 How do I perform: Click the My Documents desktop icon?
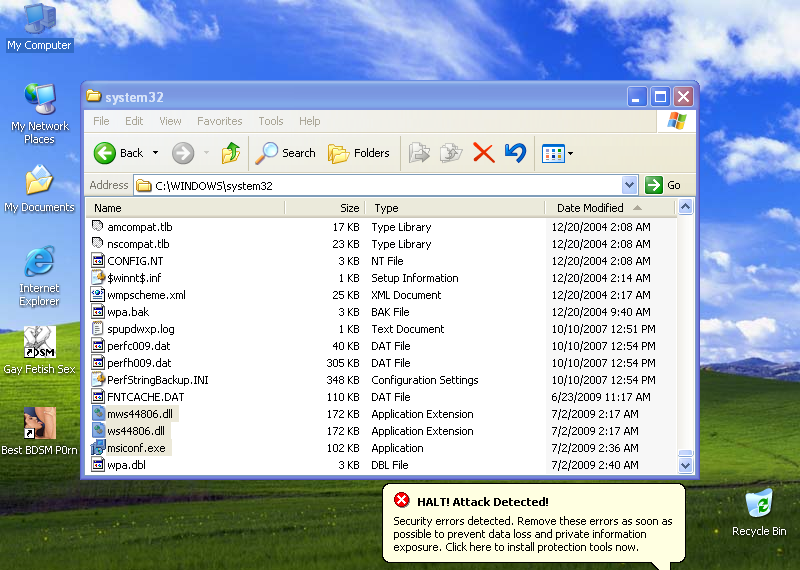coord(39,189)
